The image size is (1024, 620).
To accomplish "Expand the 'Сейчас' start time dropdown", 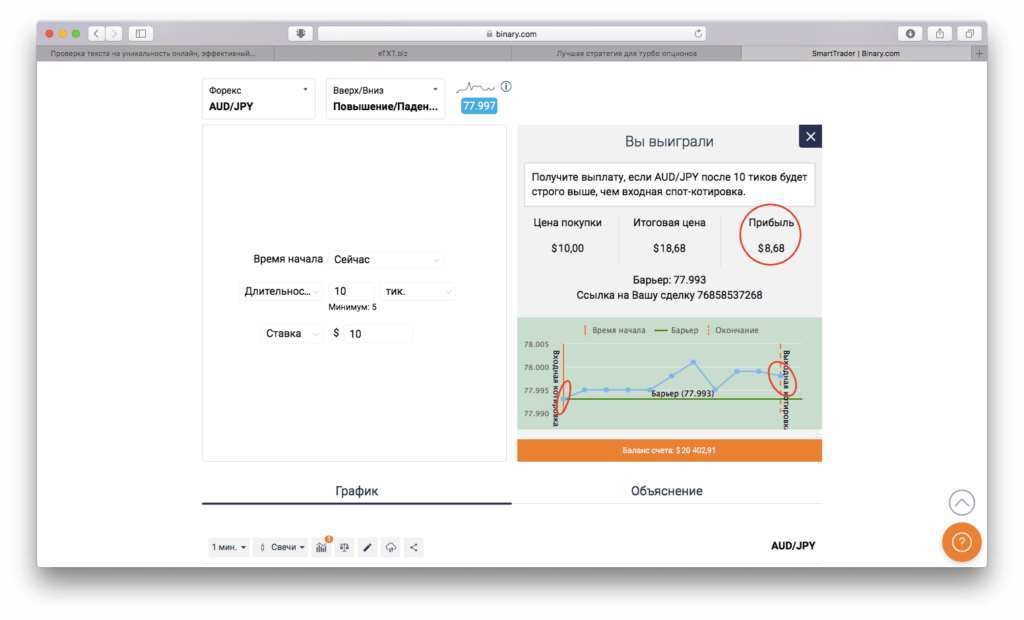I will [x=385, y=260].
